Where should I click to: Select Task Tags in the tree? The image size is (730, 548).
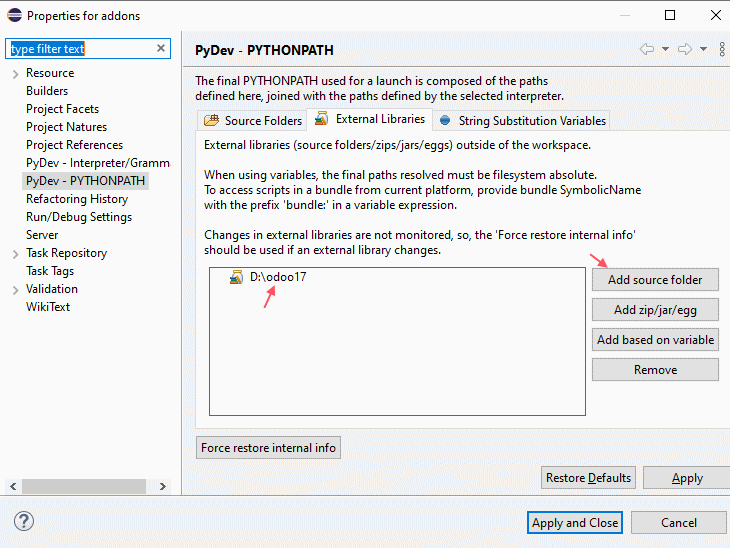coord(50,271)
